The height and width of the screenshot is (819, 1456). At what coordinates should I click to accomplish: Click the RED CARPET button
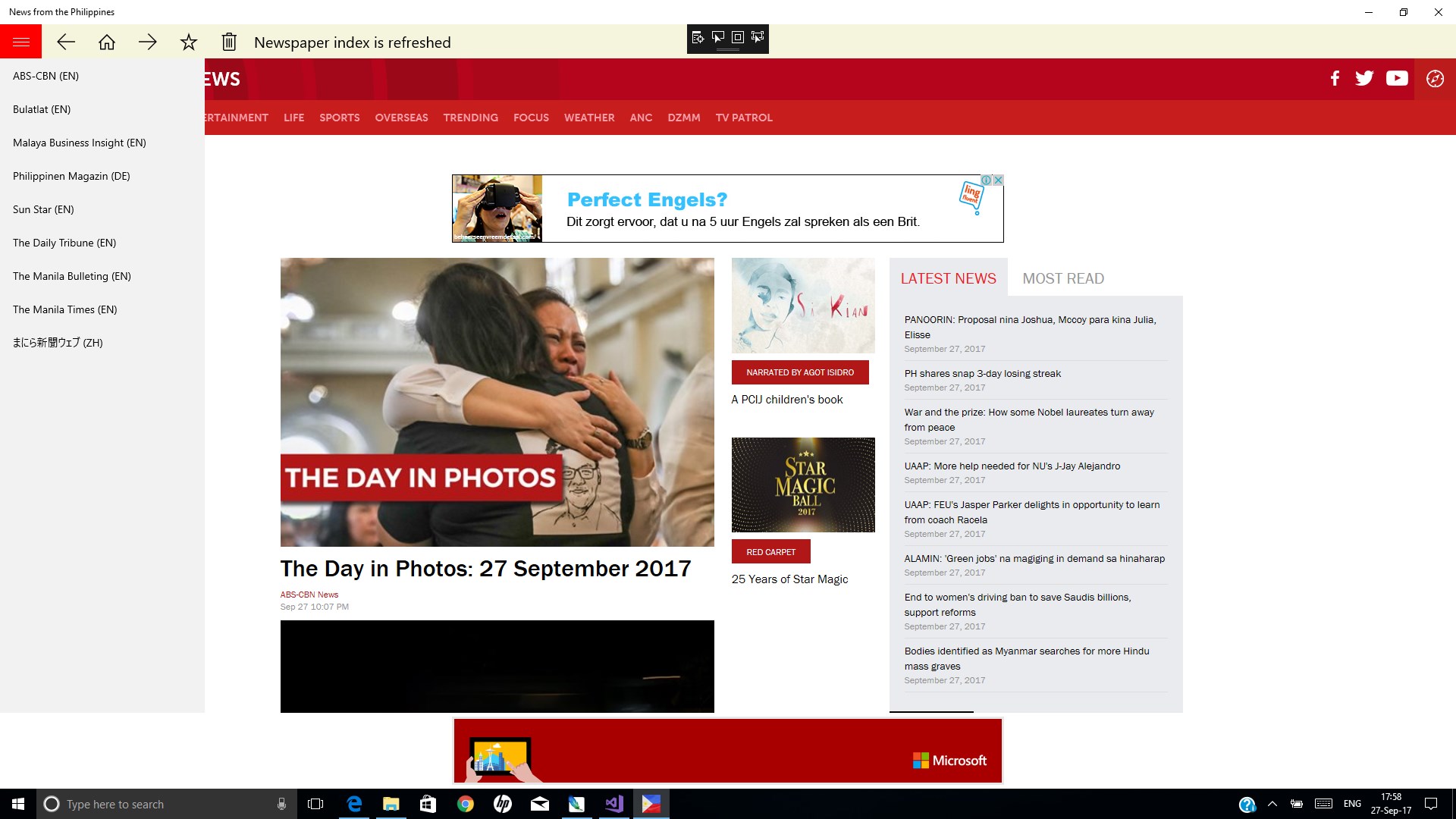pos(770,552)
